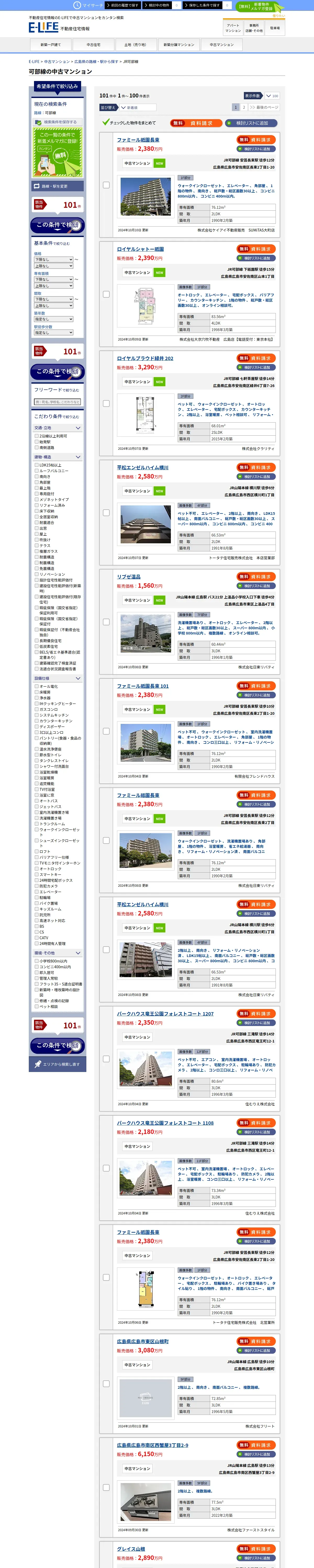Focus the フリーワード search field
Image resolution: width=314 pixels, height=1568 pixels.
(57, 402)
